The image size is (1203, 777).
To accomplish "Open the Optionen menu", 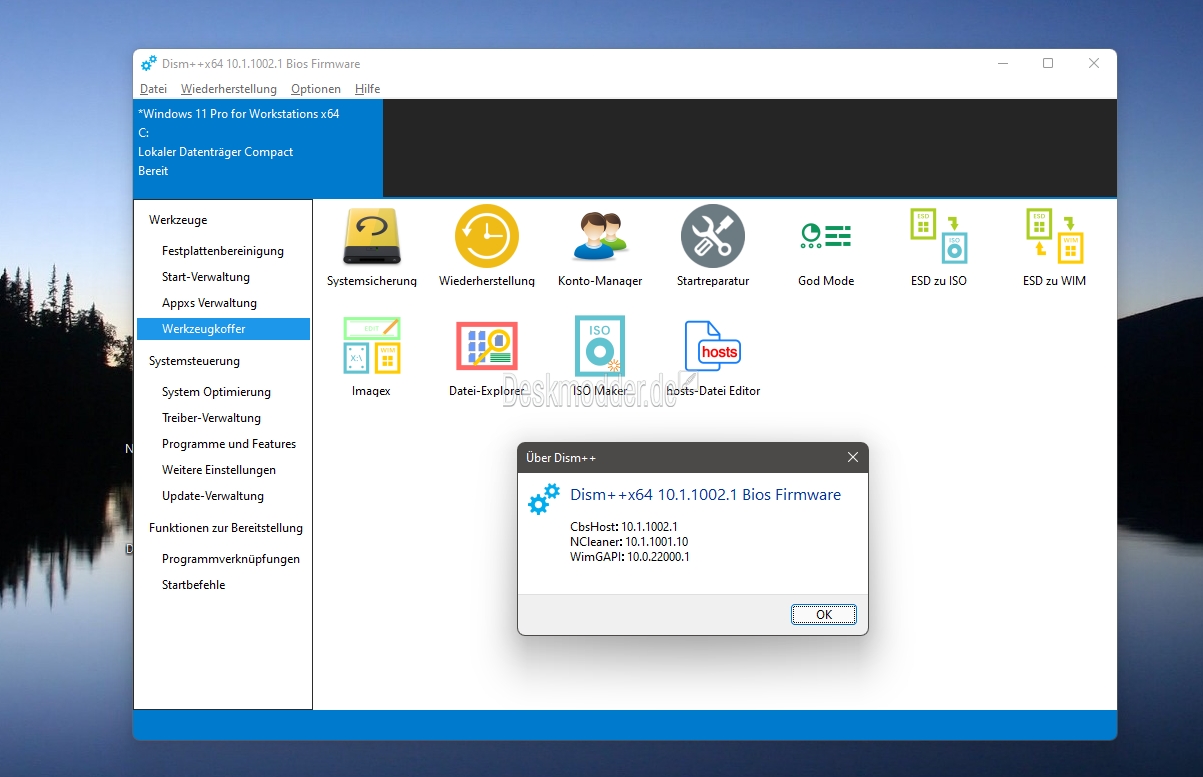I will (x=316, y=89).
